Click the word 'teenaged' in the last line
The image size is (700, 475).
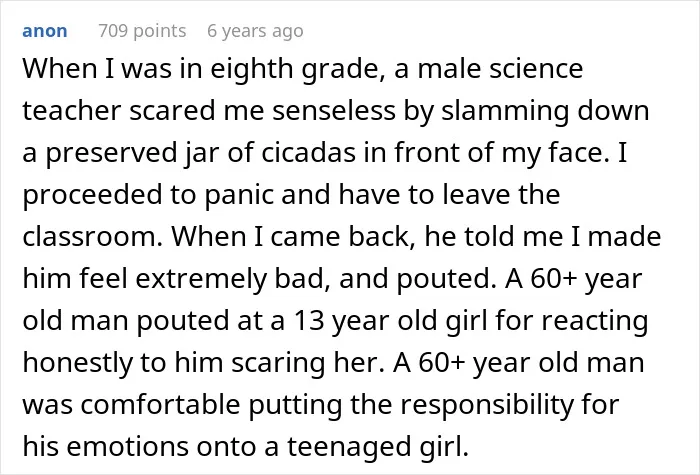(x=348, y=448)
